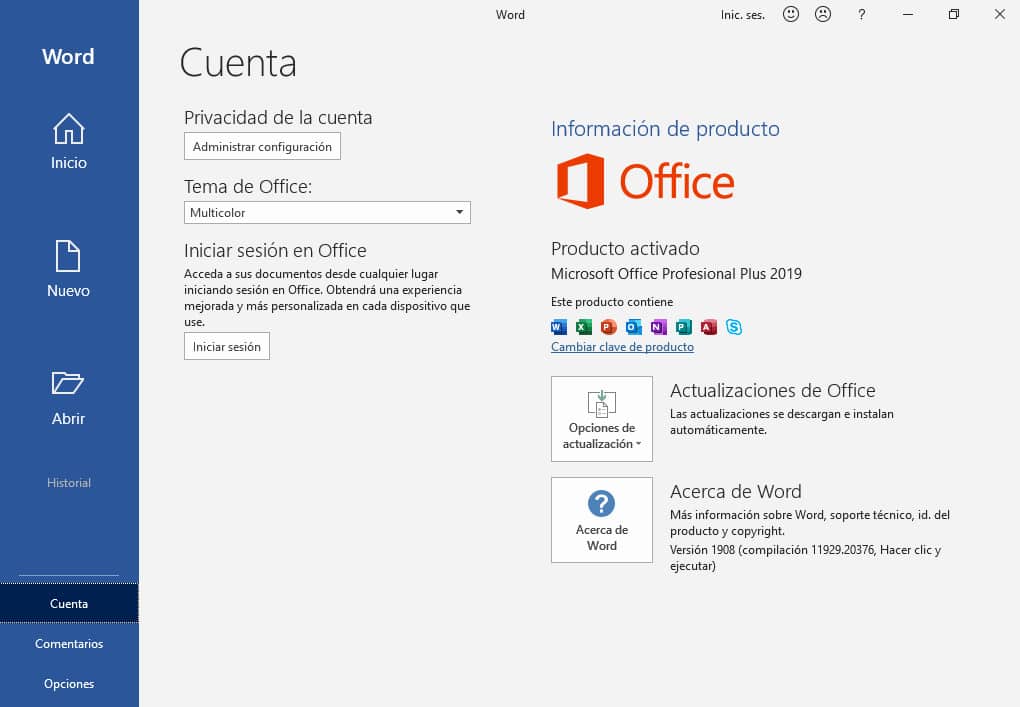Select Cuenta in the sidebar
This screenshot has width=1020, height=707.
click(69, 603)
